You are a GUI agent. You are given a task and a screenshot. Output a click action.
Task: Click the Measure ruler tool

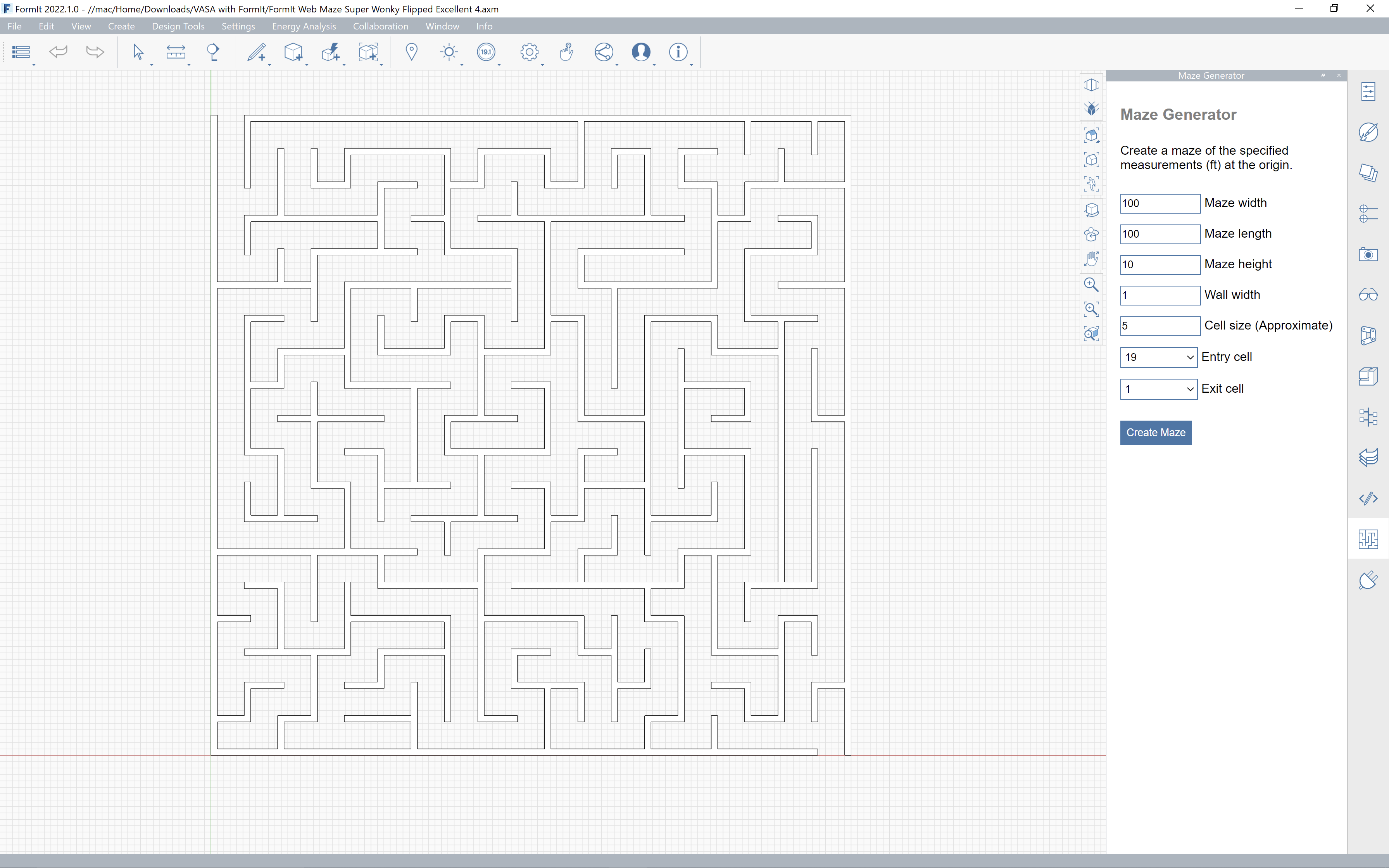click(x=176, y=52)
